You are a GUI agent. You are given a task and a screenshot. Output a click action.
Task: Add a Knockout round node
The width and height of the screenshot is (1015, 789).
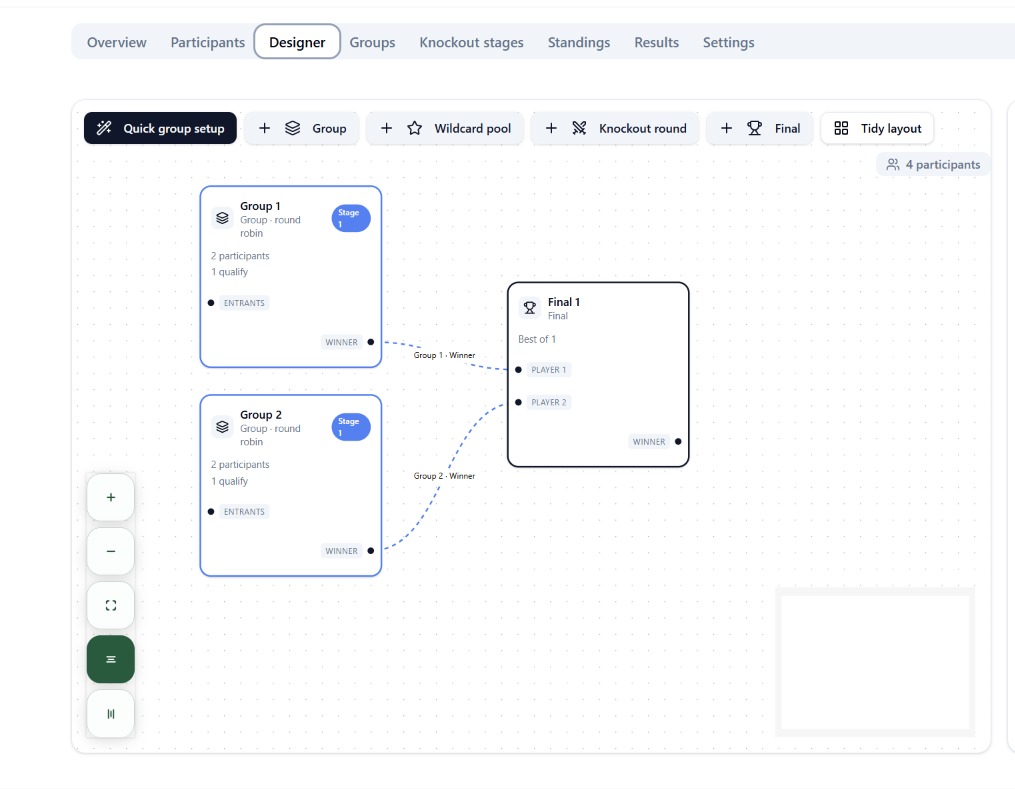(x=615, y=128)
